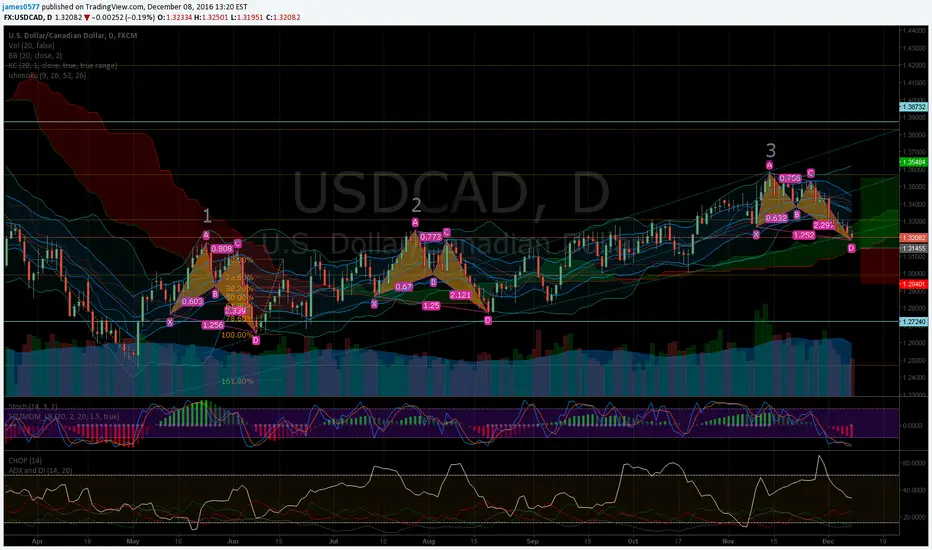
Task: Click the FX:USDCAD, D symbol header
Action: (x=28, y=17)
